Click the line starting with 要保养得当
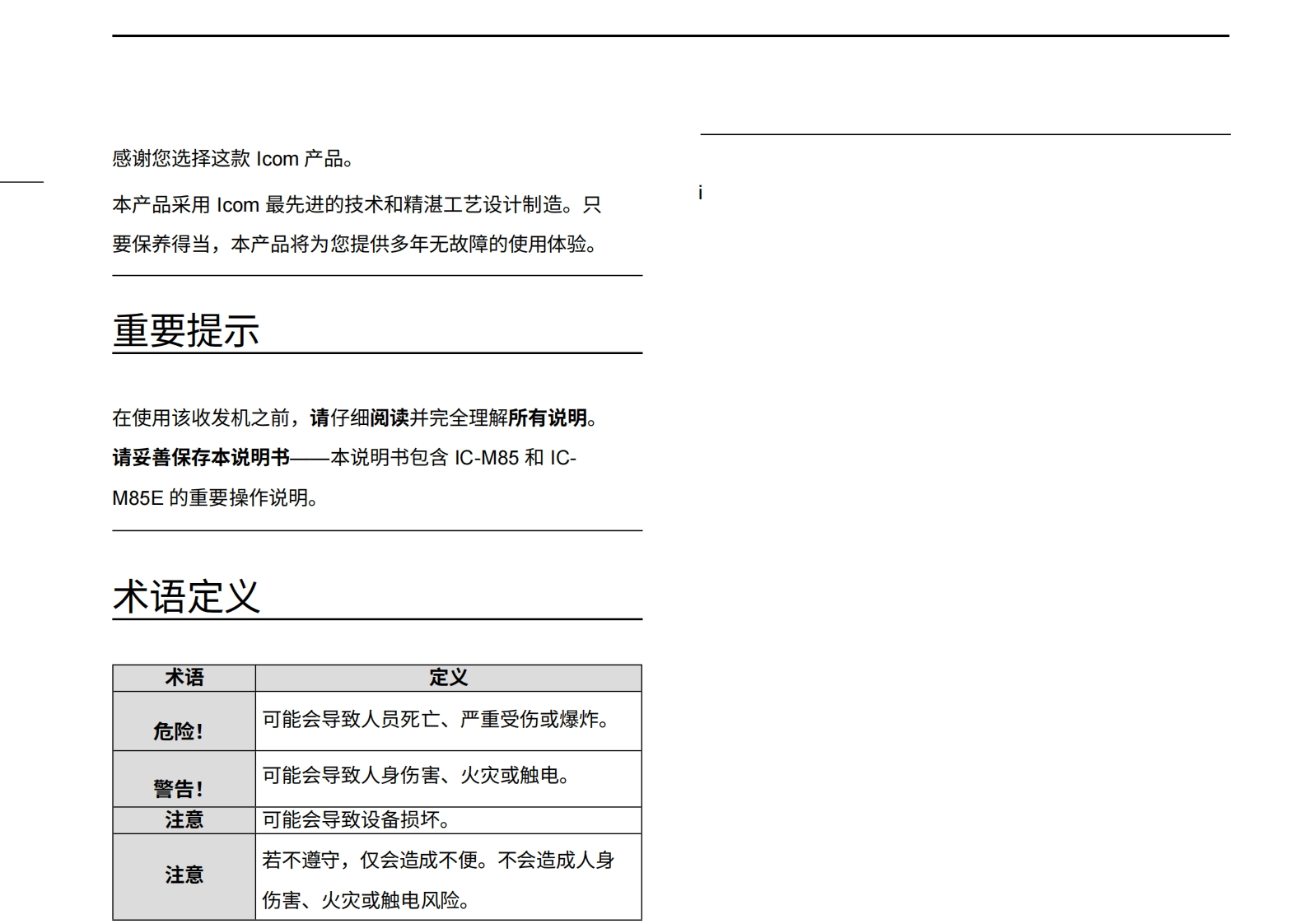Screen dimensions: 1311x924 coord(355,244)
